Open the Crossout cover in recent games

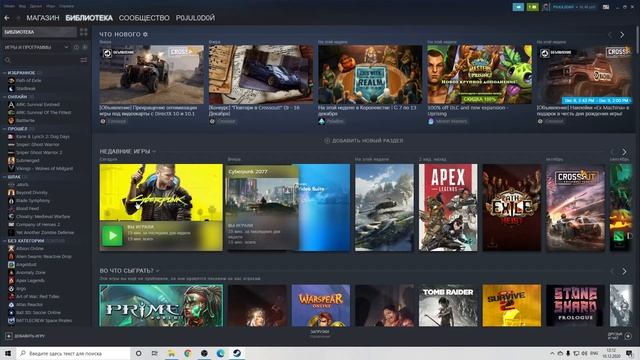click(576, 207)
